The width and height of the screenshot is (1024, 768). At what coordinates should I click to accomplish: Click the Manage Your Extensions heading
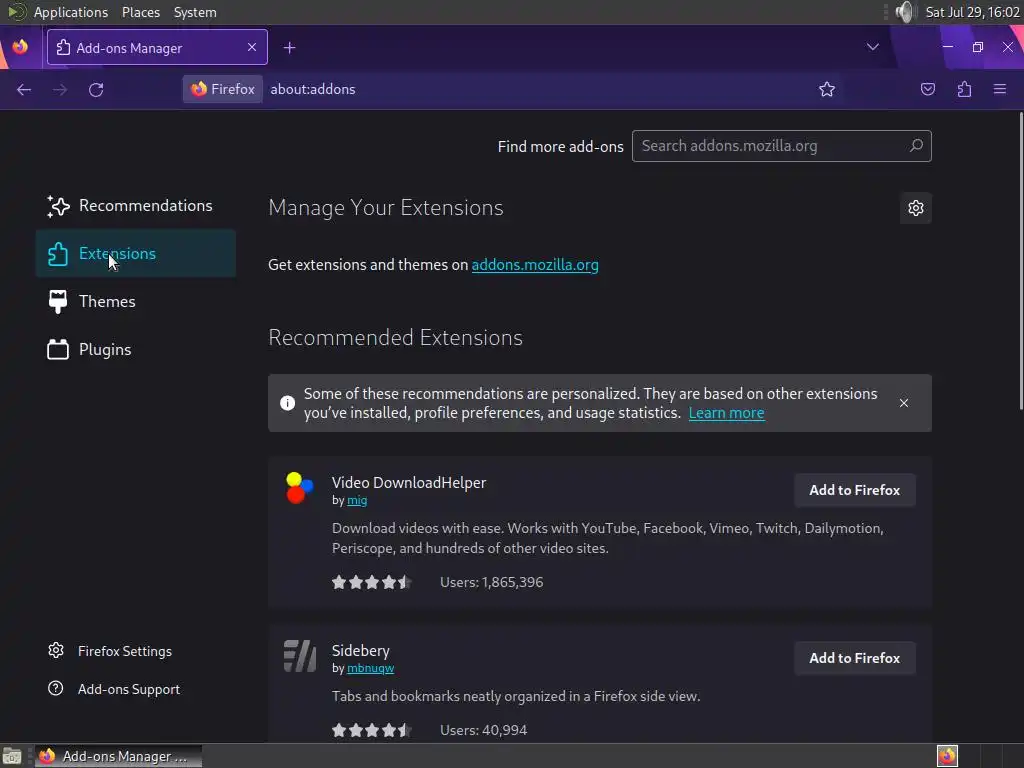point(386,208)
